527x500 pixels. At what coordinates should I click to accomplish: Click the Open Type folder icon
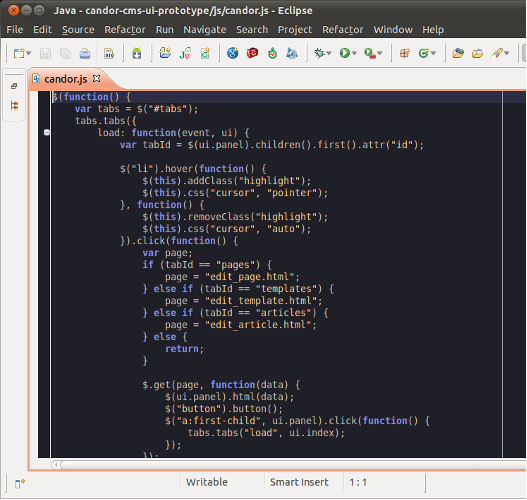(x=458, y=53)
